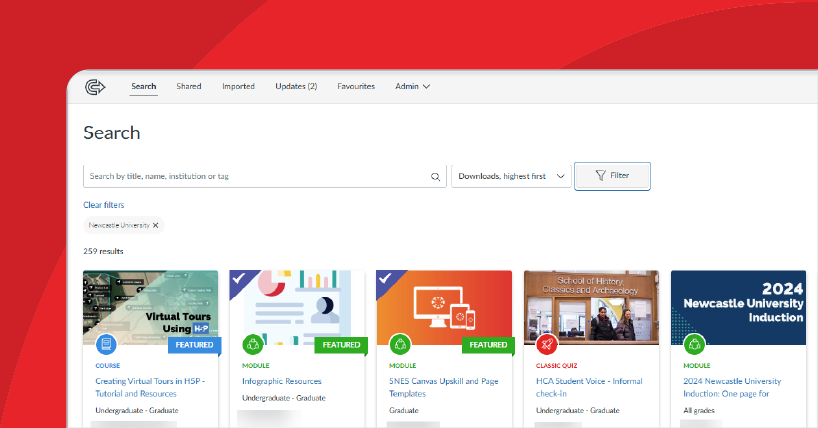Click the FEATURED badge on Infographic Resources card
This screenshot has width=818, height=428.
[341, 345]
